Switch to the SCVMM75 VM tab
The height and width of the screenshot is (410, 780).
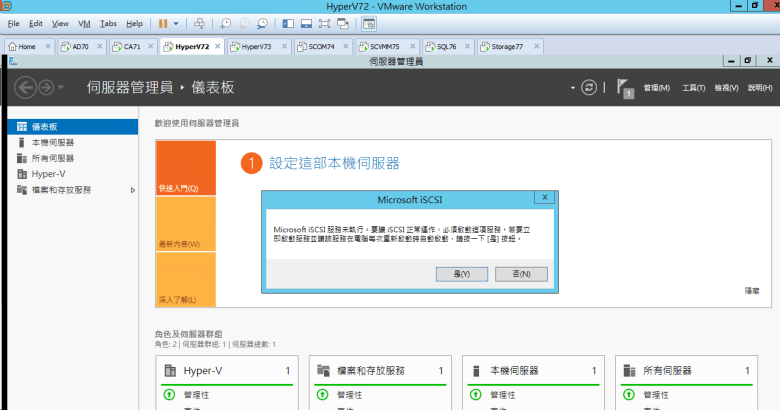click(x=383, y=46)
